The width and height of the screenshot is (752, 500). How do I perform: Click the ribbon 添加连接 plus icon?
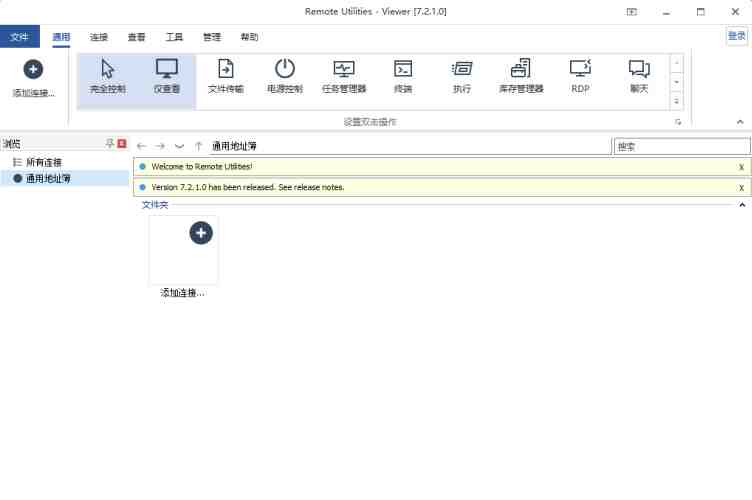(33, 70)
